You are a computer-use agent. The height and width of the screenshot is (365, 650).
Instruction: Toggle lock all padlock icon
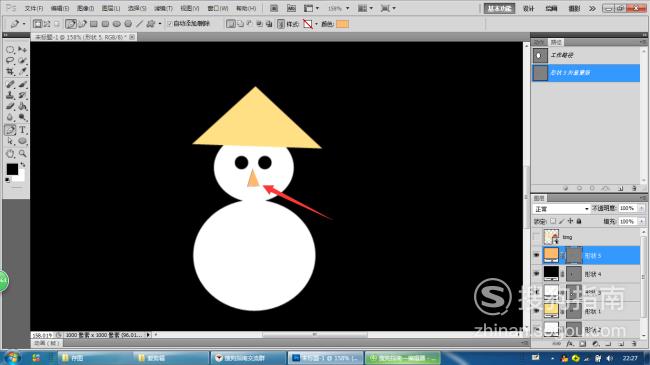pyautogui.click(x=579, y=221)
